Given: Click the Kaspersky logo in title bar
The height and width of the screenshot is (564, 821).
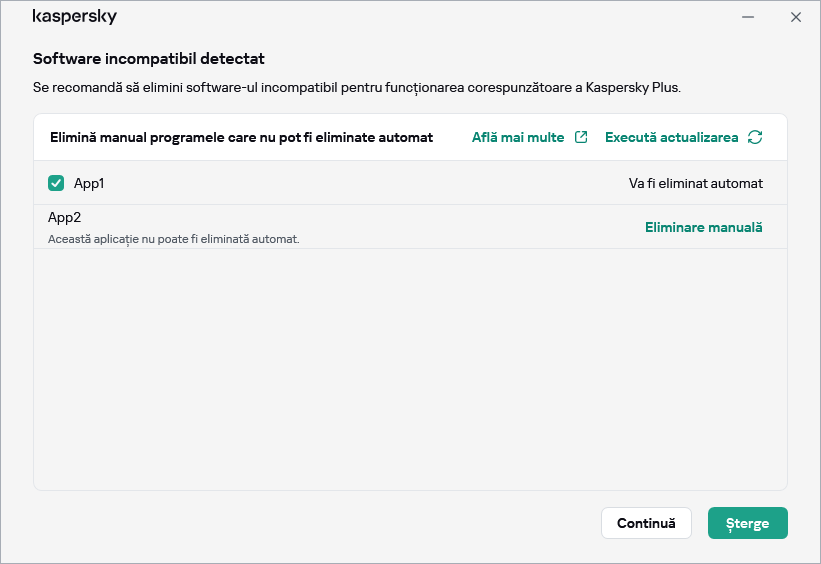Looking at the screenshot, I should click(75, 17).
